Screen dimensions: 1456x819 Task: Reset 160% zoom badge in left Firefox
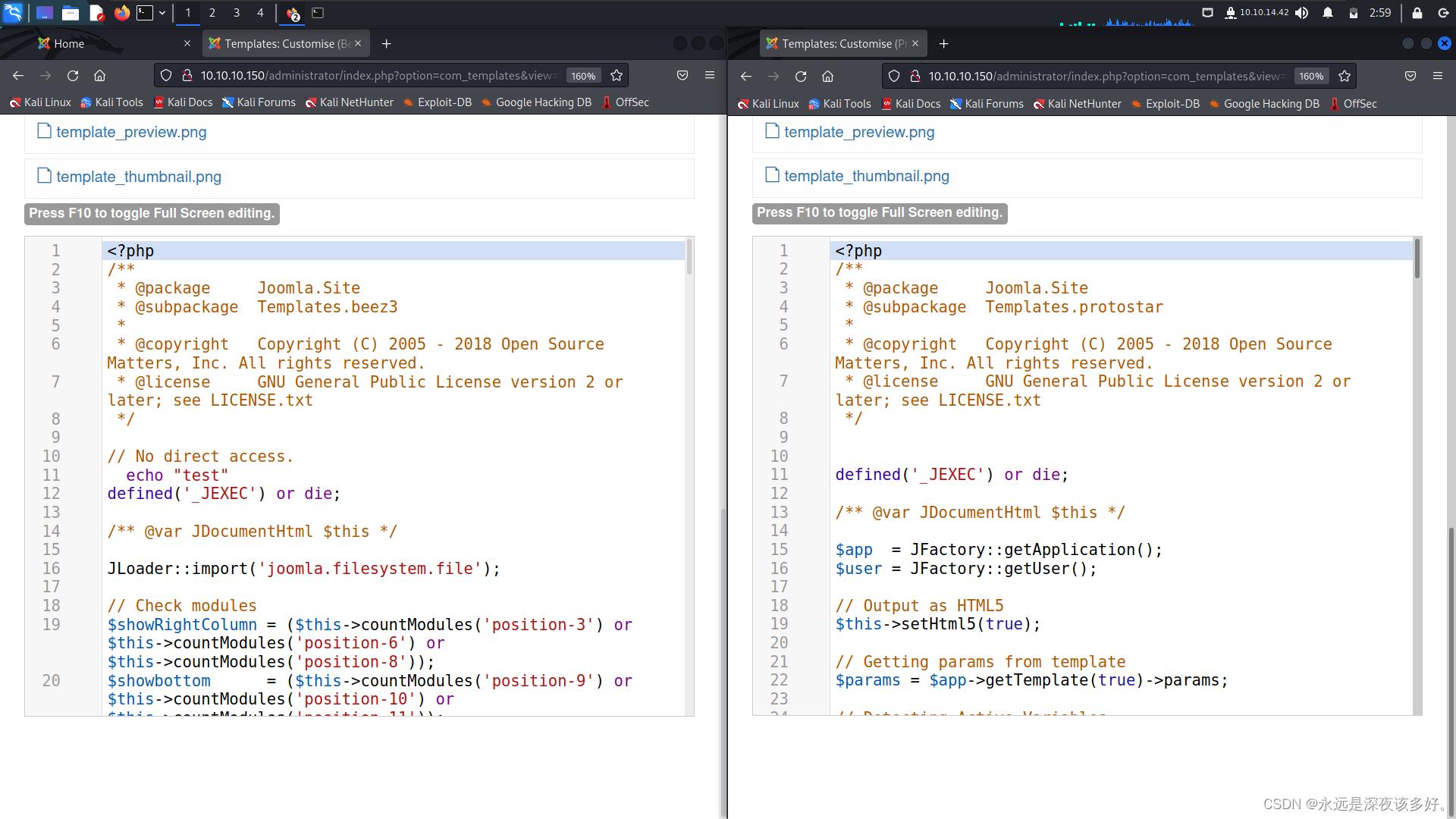(x=583, y=76)
